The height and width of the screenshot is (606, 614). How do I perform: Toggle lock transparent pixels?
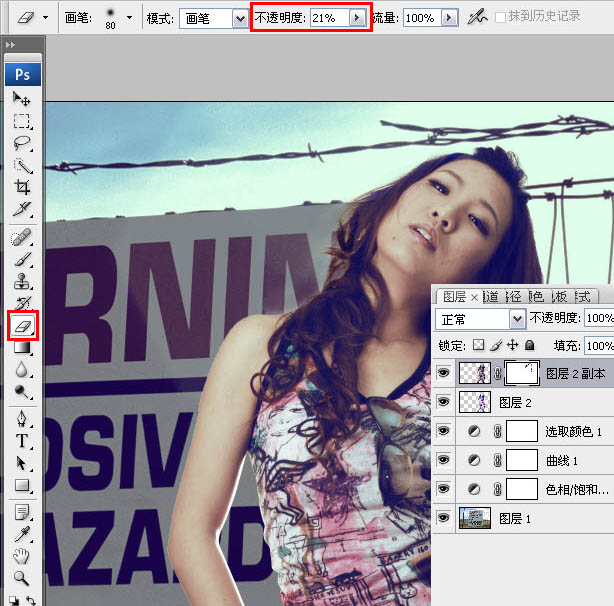click(478, 345)
